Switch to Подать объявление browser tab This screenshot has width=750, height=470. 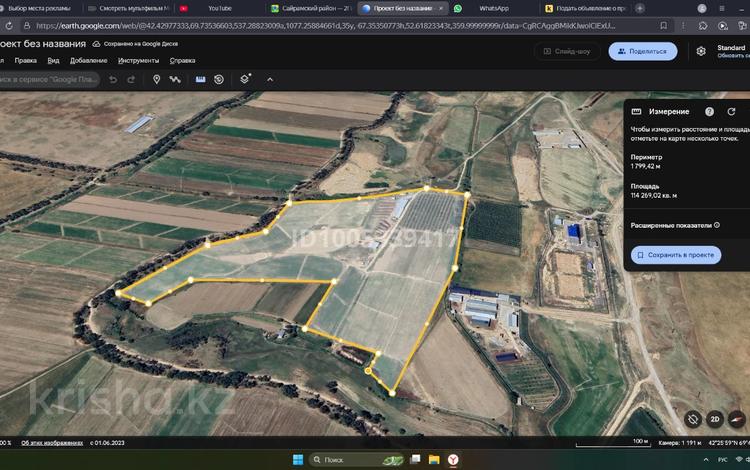(586, 8)
